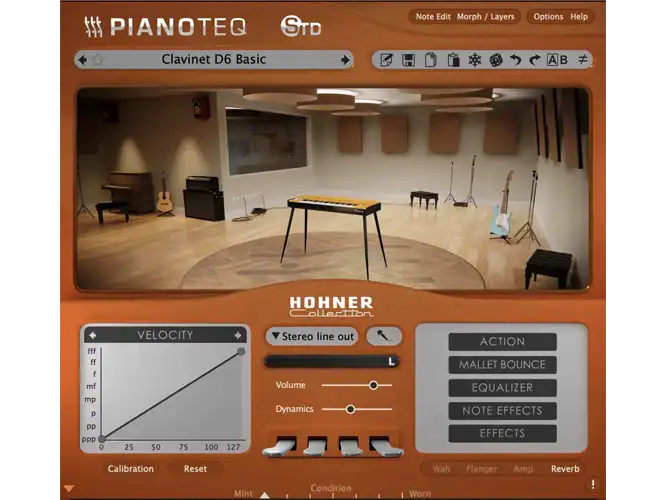Click the Condition slider marker
The height and width of the screenshot is (500, 667).
click(265, 495)
